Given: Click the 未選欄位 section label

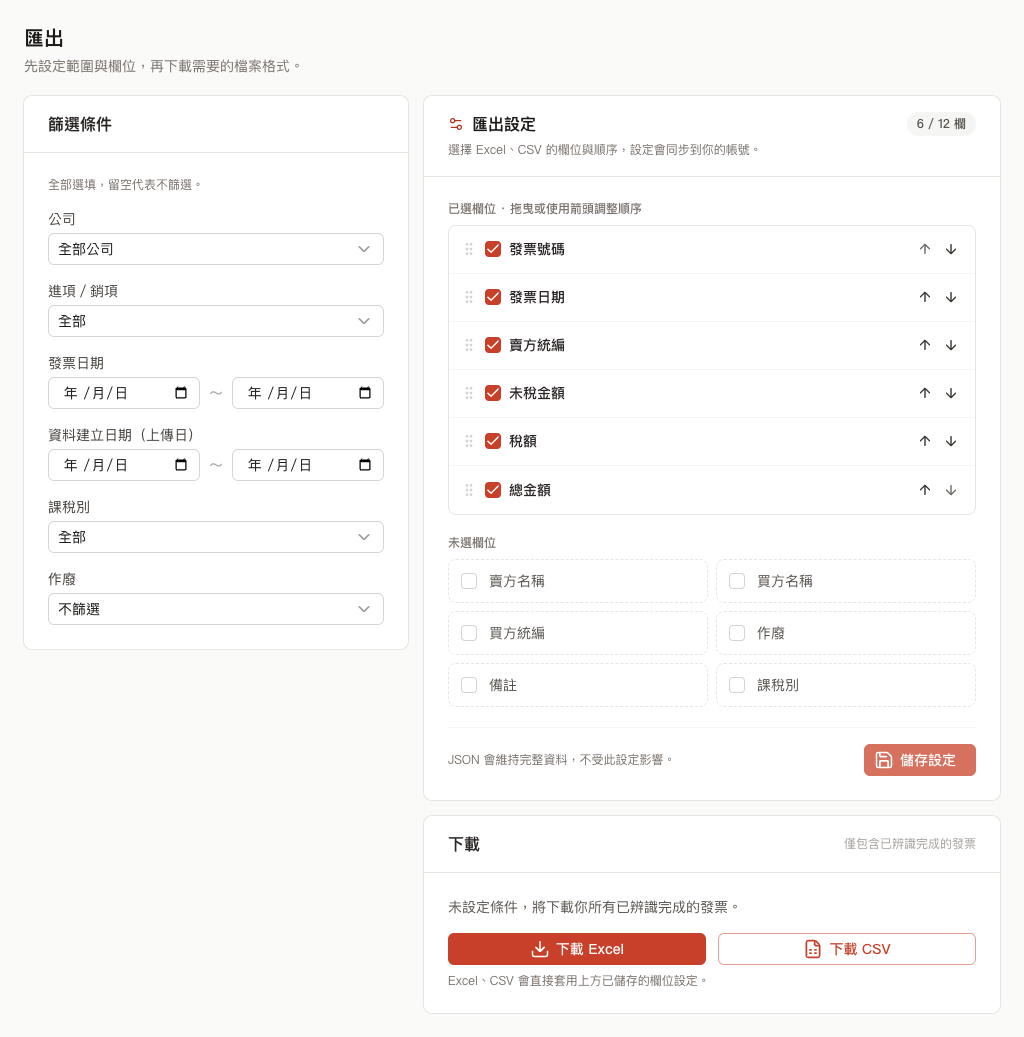Looking at the screenshot, I should coord(472,543).
